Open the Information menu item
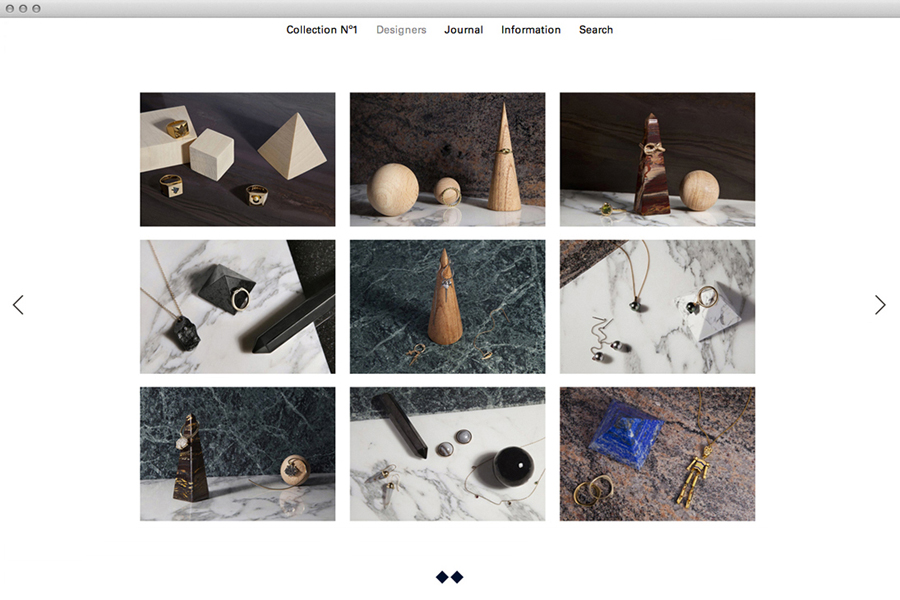This screenshot has height=600, width=900. (530, 30)
